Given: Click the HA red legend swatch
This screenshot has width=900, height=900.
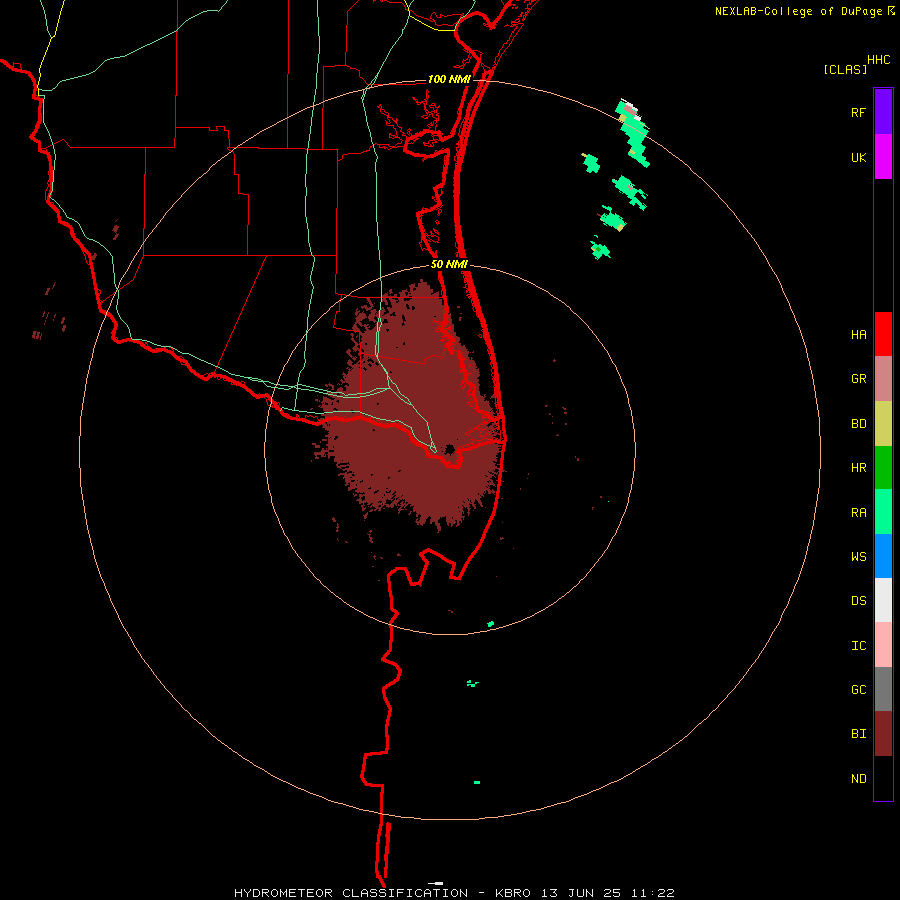Looking at the screenshot, I should 883,334.
